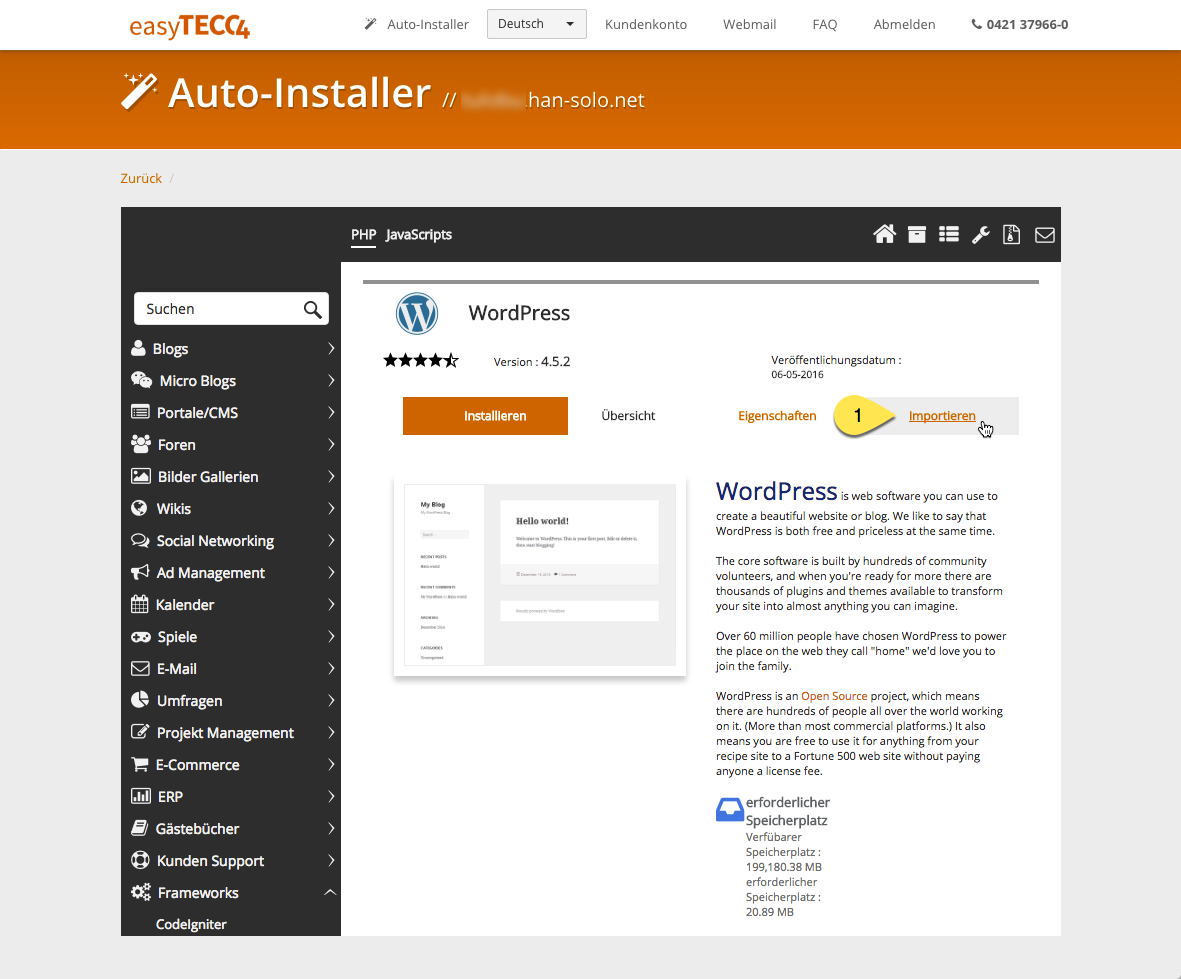Viewport: 1181px width, 979px height.
Task: Click the blue disk space drive icon
Action: pyautogui.click(x=729, y=810)
